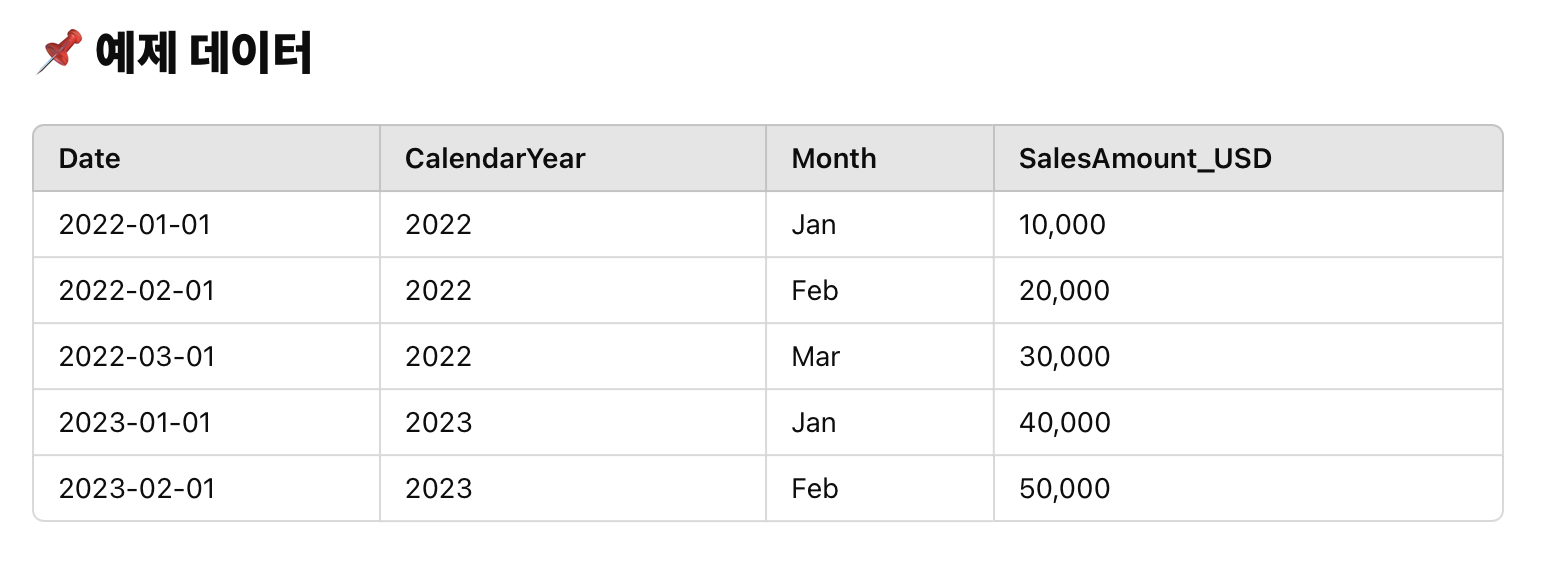Select the 2023-01-01 date cell
Screen dimensions: 1552x584
[135, 422]
